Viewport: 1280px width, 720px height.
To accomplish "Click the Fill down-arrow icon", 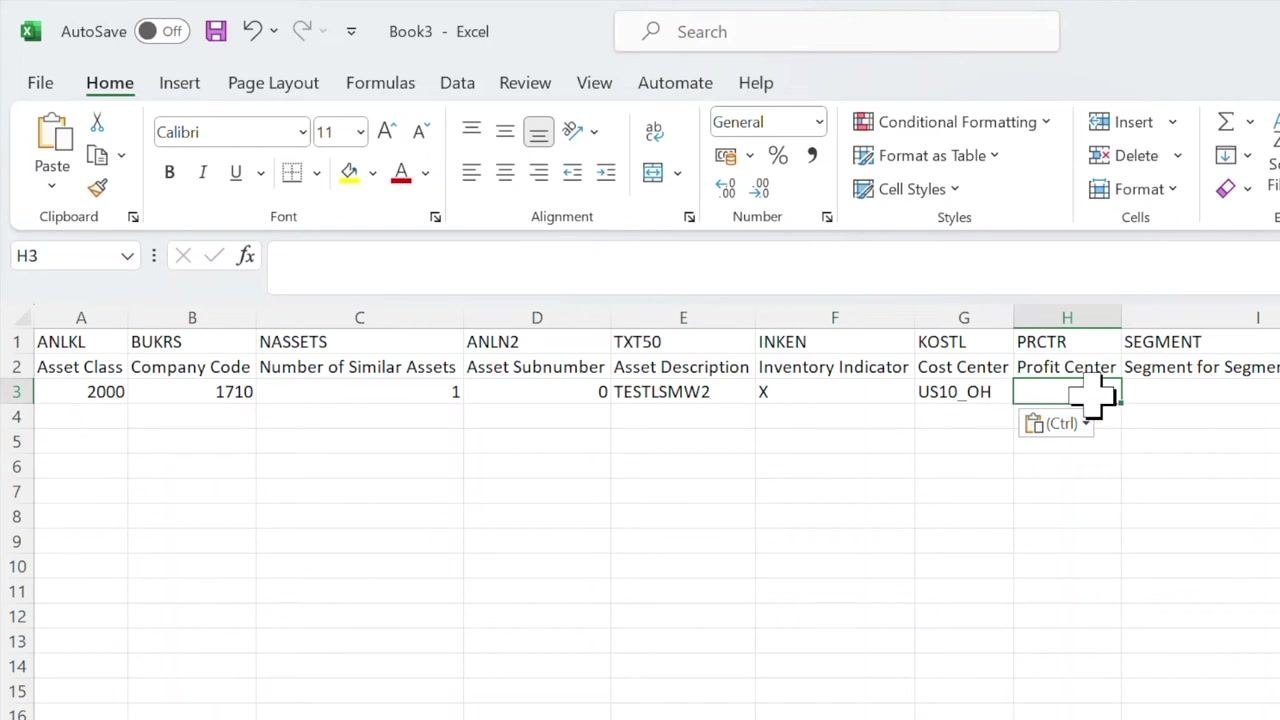I will 1226,155.
